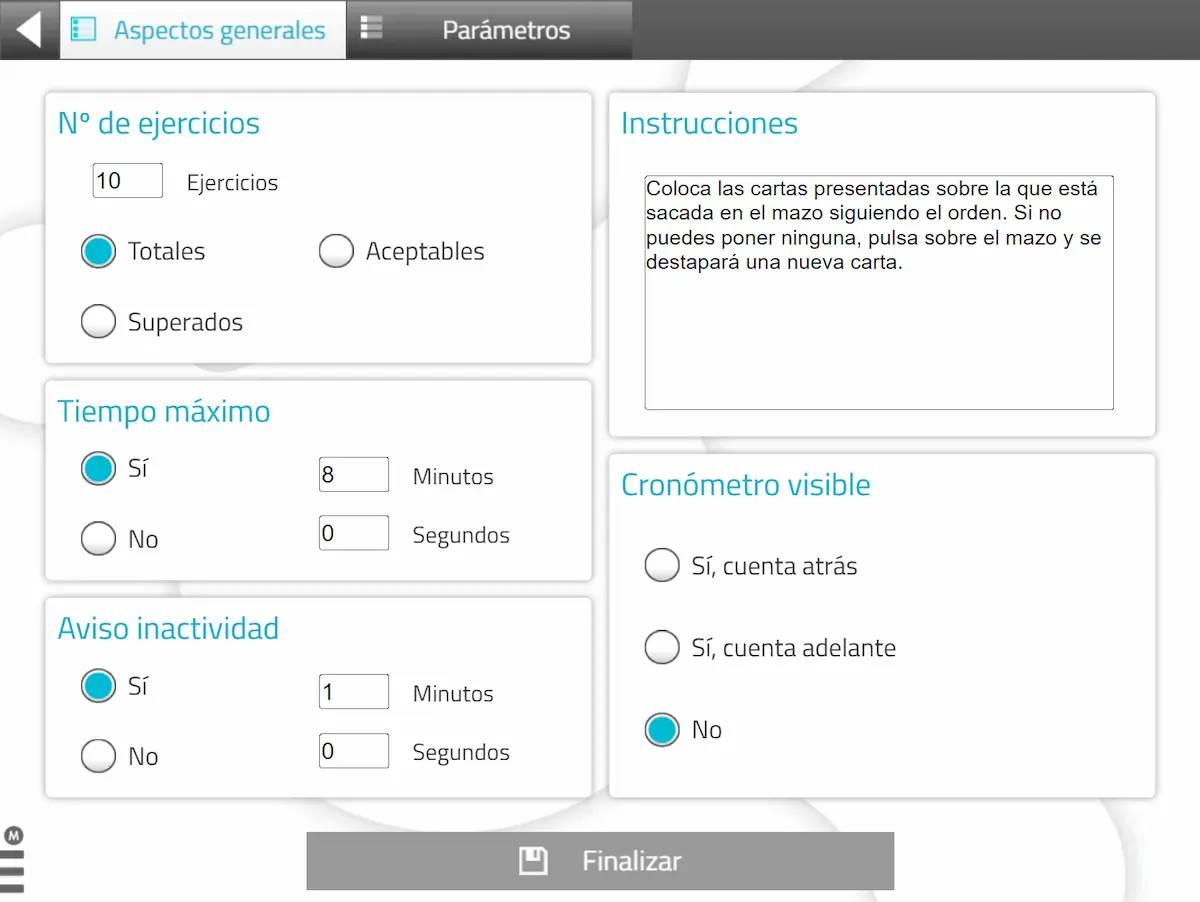The width and height of the screenshot is (1200, 902).
Task: Click the Aspectos generales list icon
Action: (x=83, y=30)
